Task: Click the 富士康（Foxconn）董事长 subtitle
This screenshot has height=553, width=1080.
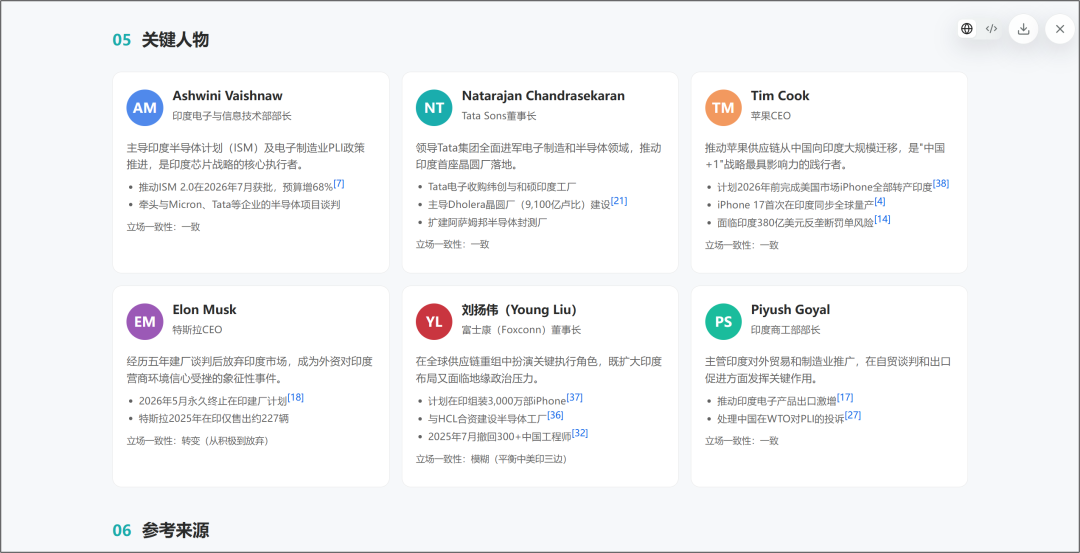Action: point(521,330)
